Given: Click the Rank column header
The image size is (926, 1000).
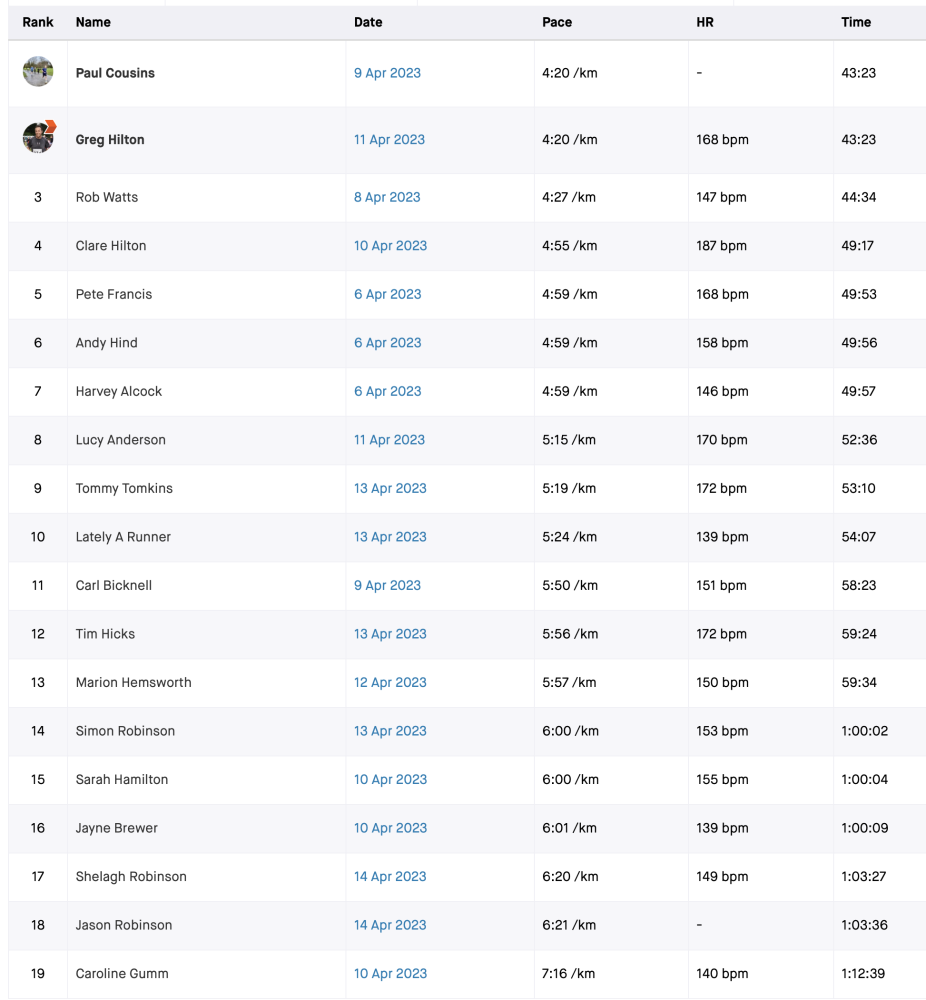Looking at the screenshot, I should point(38,22).
